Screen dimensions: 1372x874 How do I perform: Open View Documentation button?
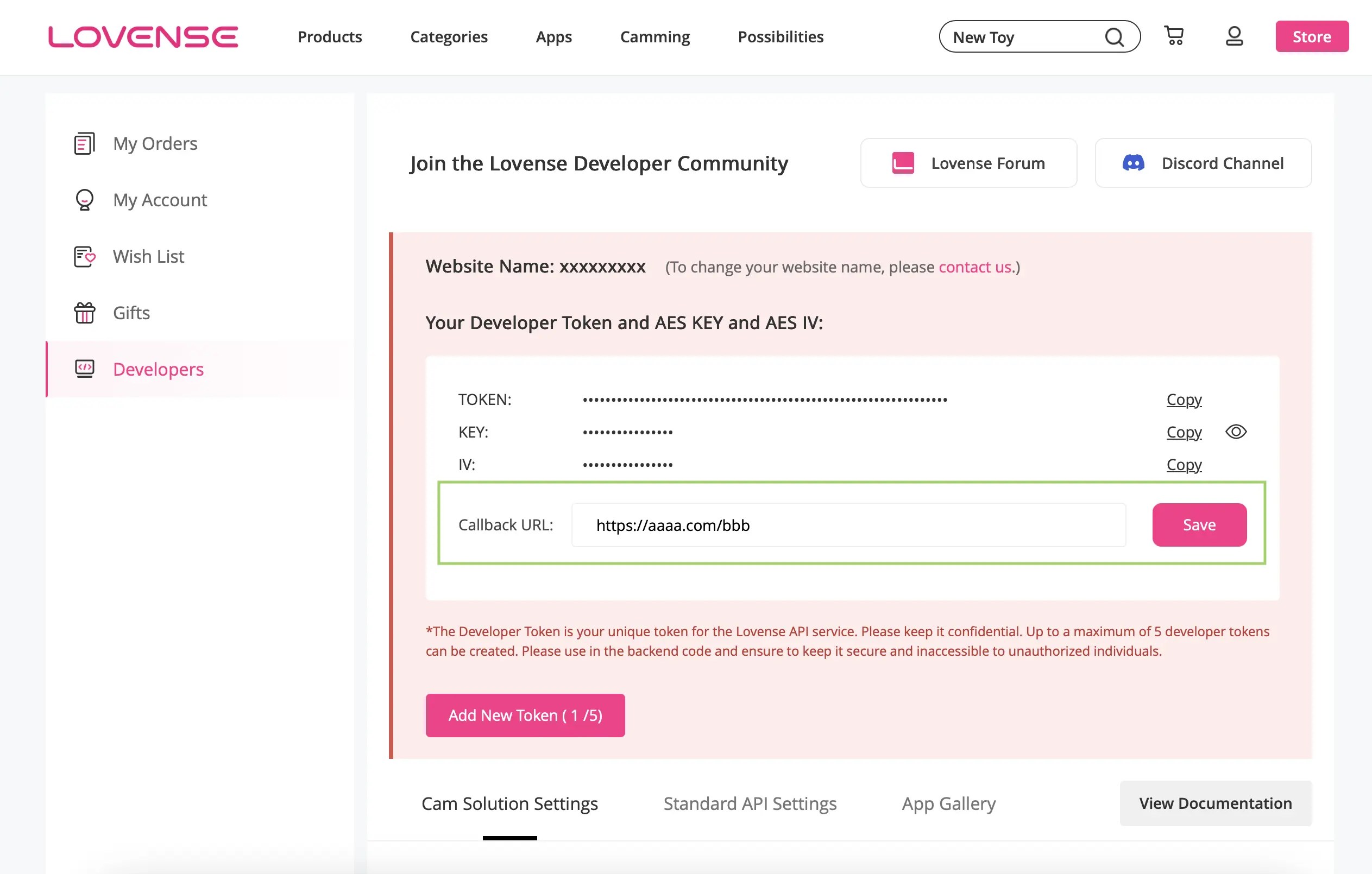click(x=1214, y=803)
